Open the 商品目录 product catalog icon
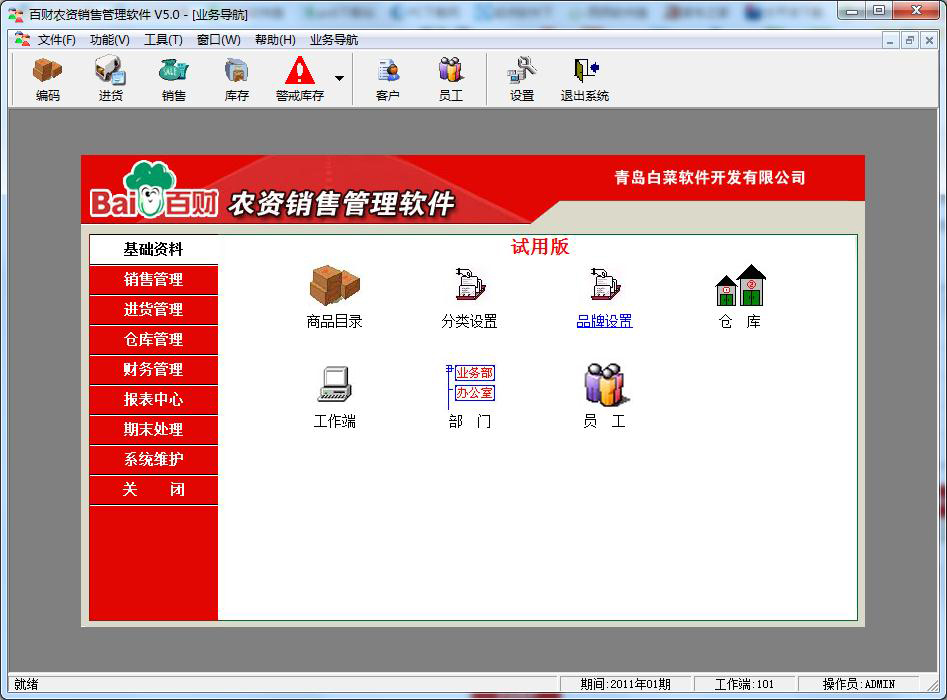Screen dimensions: 947x700 (x=335, y=285)
